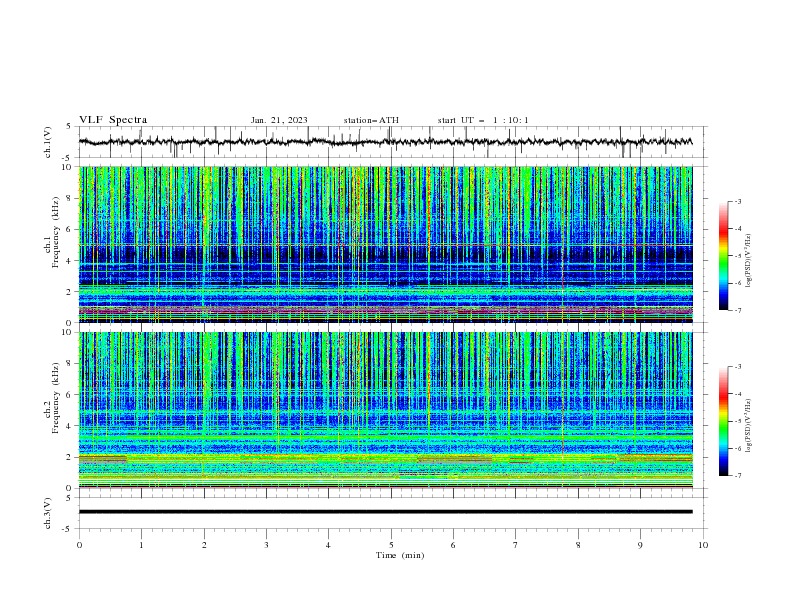Click time axis tick label 3
The height and width of the screenshot is (612, 792).
click(x=266, y=545)
